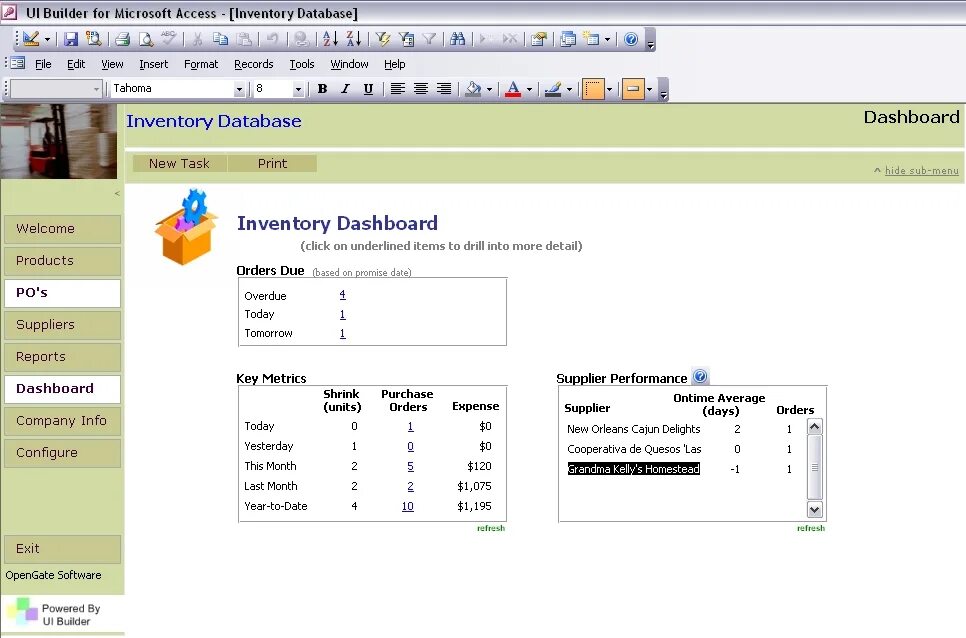Click the New Task button
Image resolution: width=966 pixels, height=638 pixels.
[x=179, y=163]
